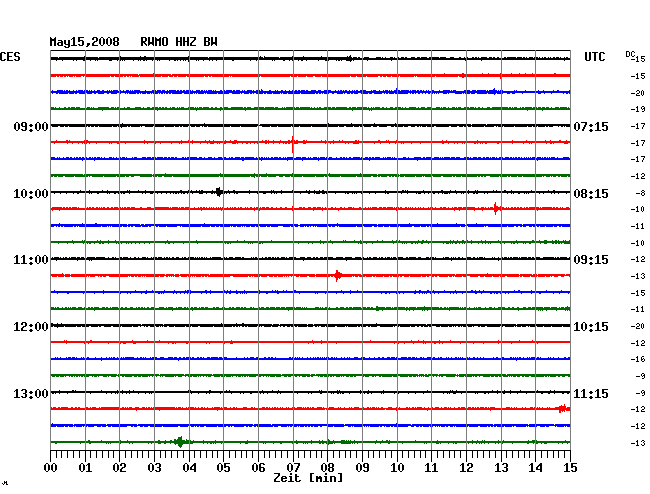Select the 11:00 local time label
The width and height of the screenshot is (650, 494).
pos(31,260)
